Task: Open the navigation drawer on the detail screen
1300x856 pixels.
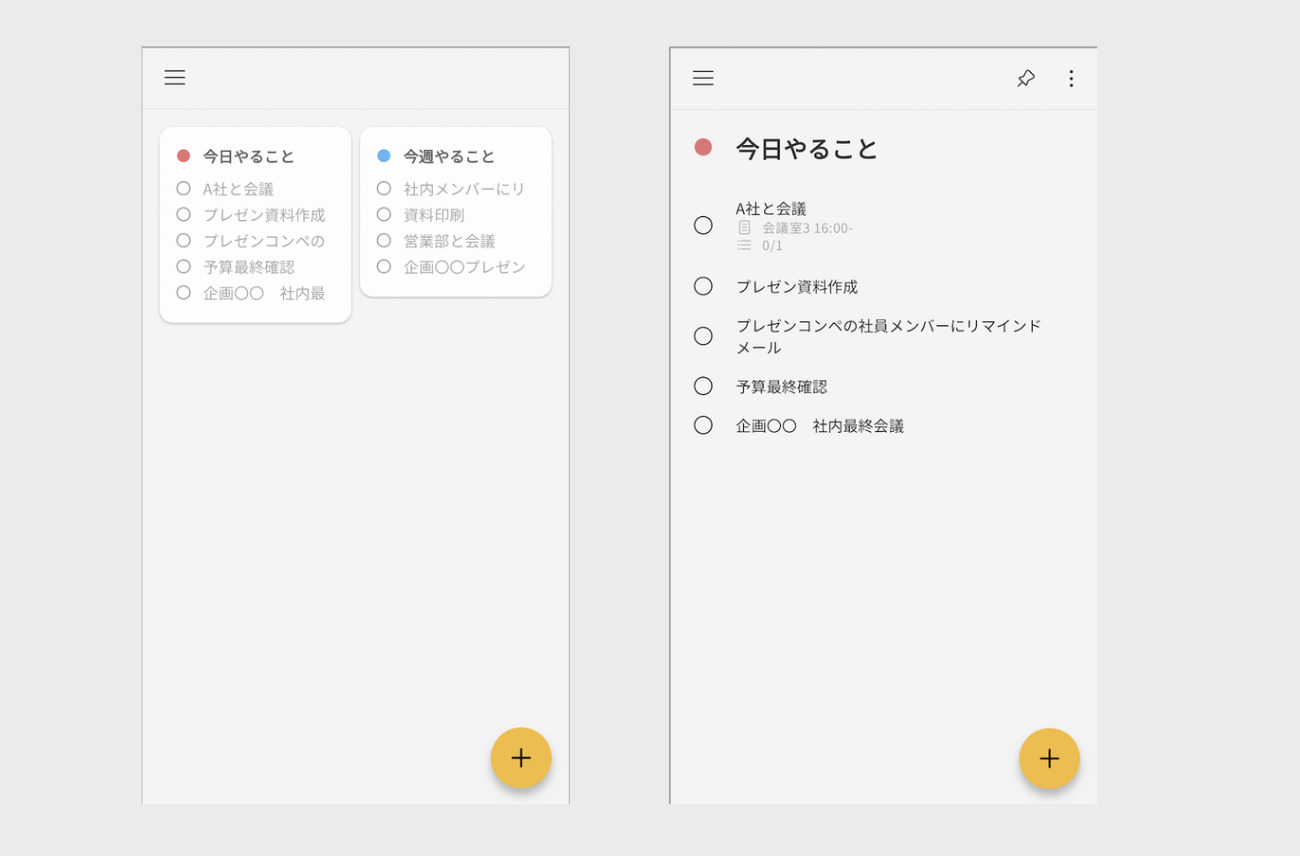Action: click(703, 78)
